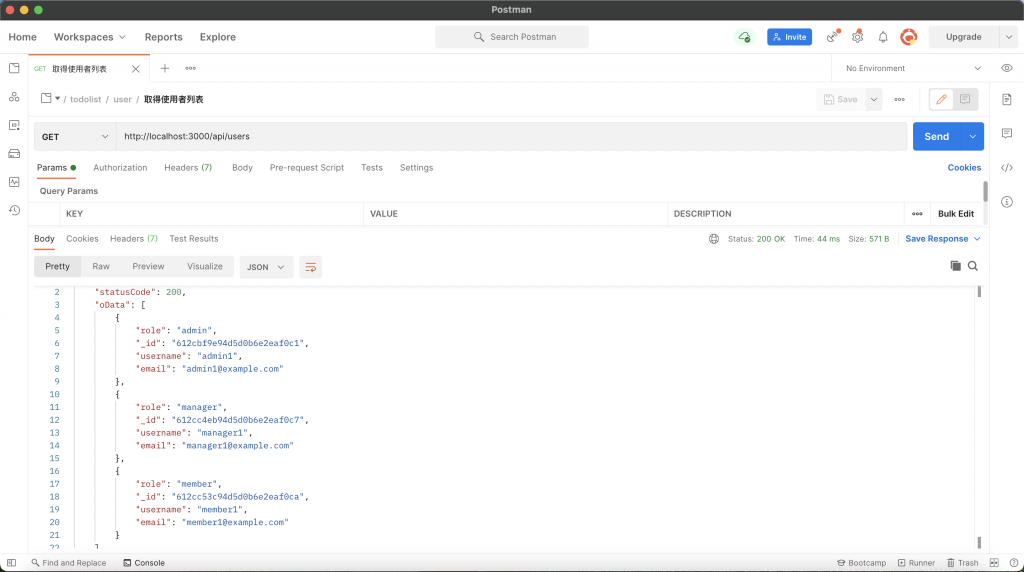Open the APIs sidebar icon
Image resolution: width=1024 pixels, height=572 pixels.
point(14,97)
